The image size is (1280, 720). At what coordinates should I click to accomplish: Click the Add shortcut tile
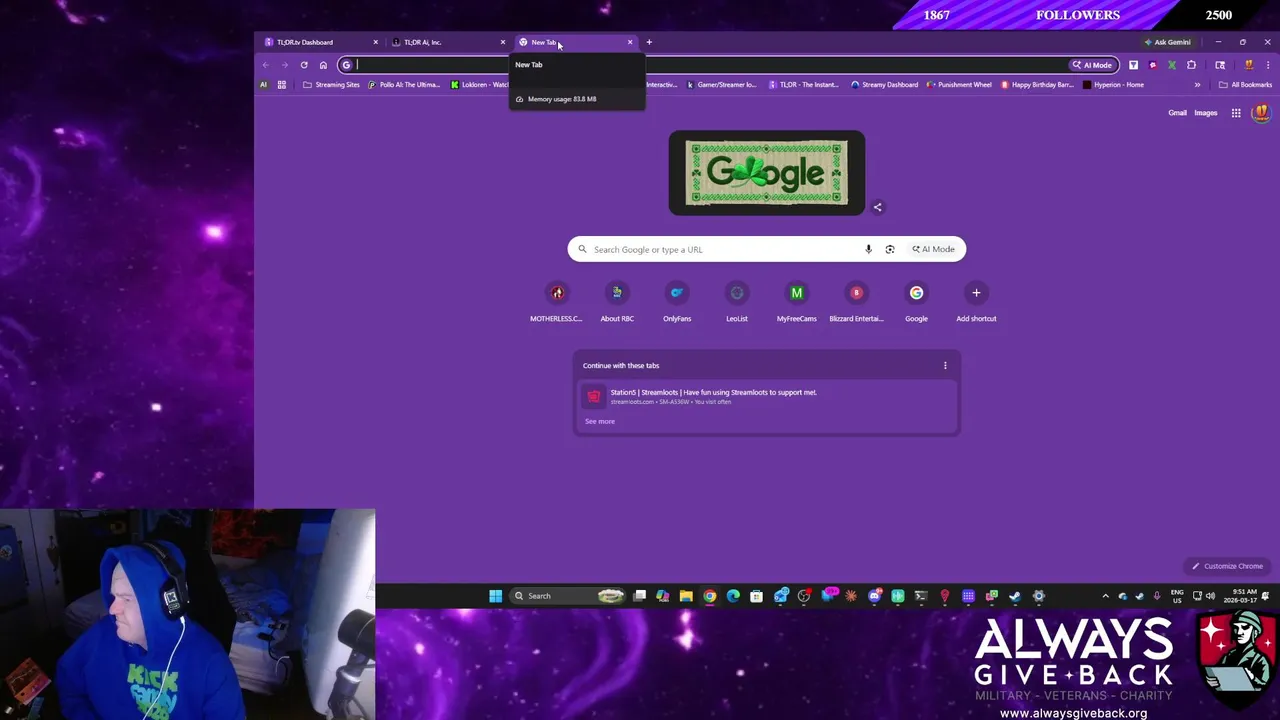pos(976,302)
